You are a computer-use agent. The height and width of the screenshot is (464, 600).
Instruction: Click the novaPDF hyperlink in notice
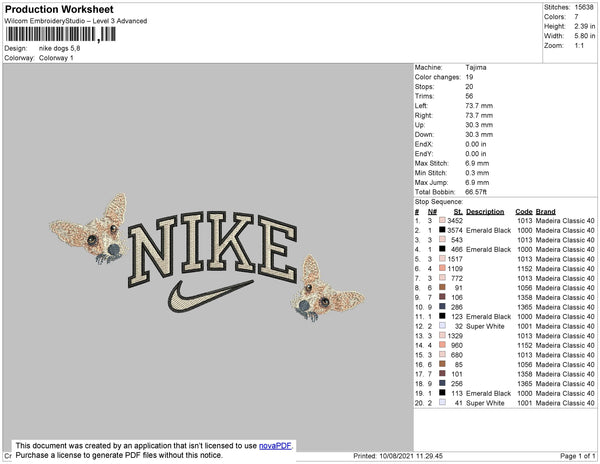[275, 446]
